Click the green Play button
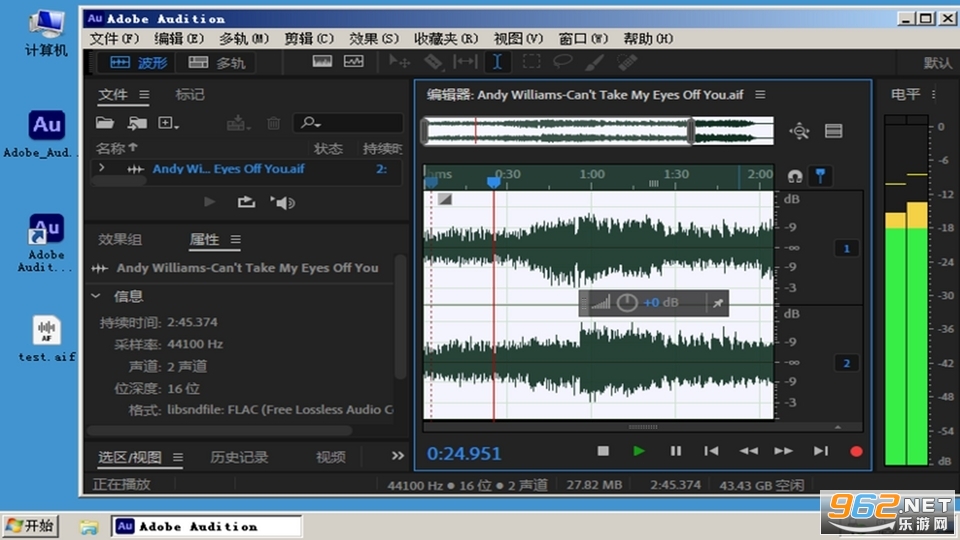 [639, 451]
